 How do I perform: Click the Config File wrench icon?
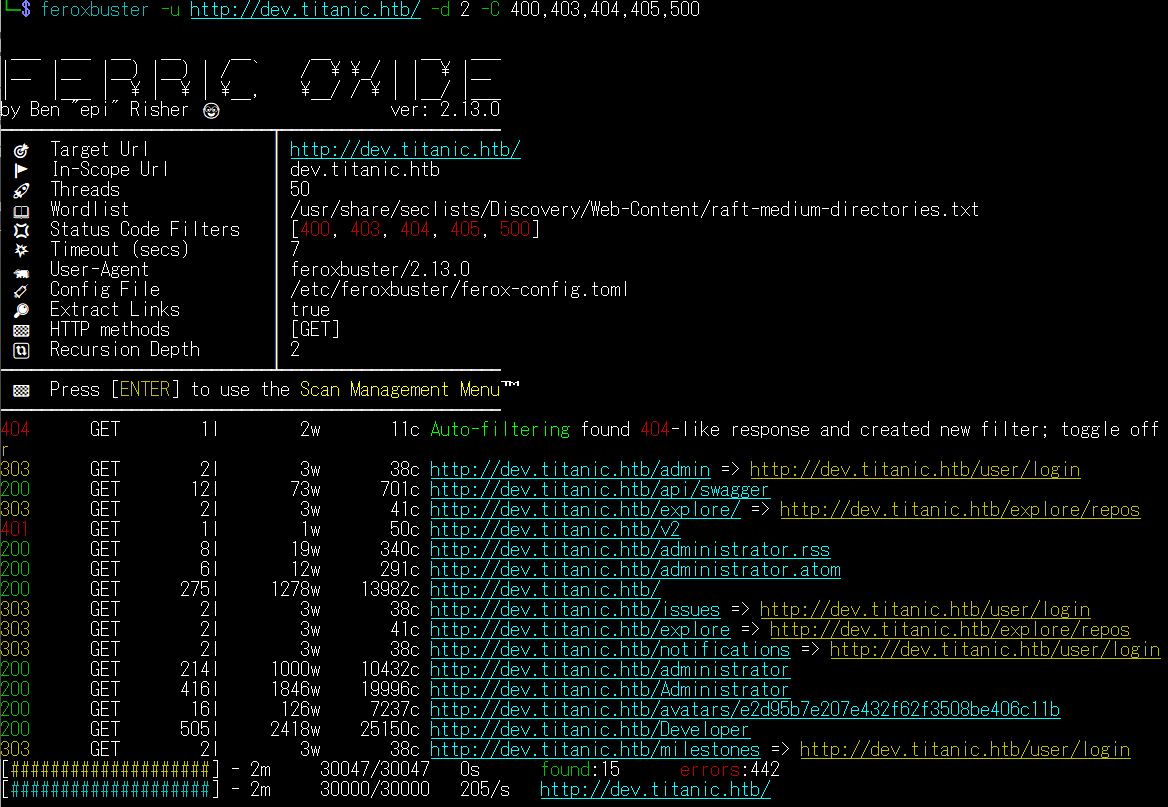tap(21, 290)
